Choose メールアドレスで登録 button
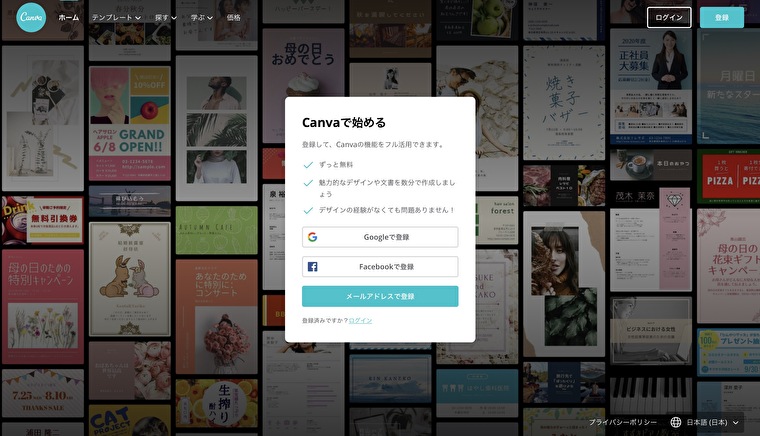 point(380,296)
